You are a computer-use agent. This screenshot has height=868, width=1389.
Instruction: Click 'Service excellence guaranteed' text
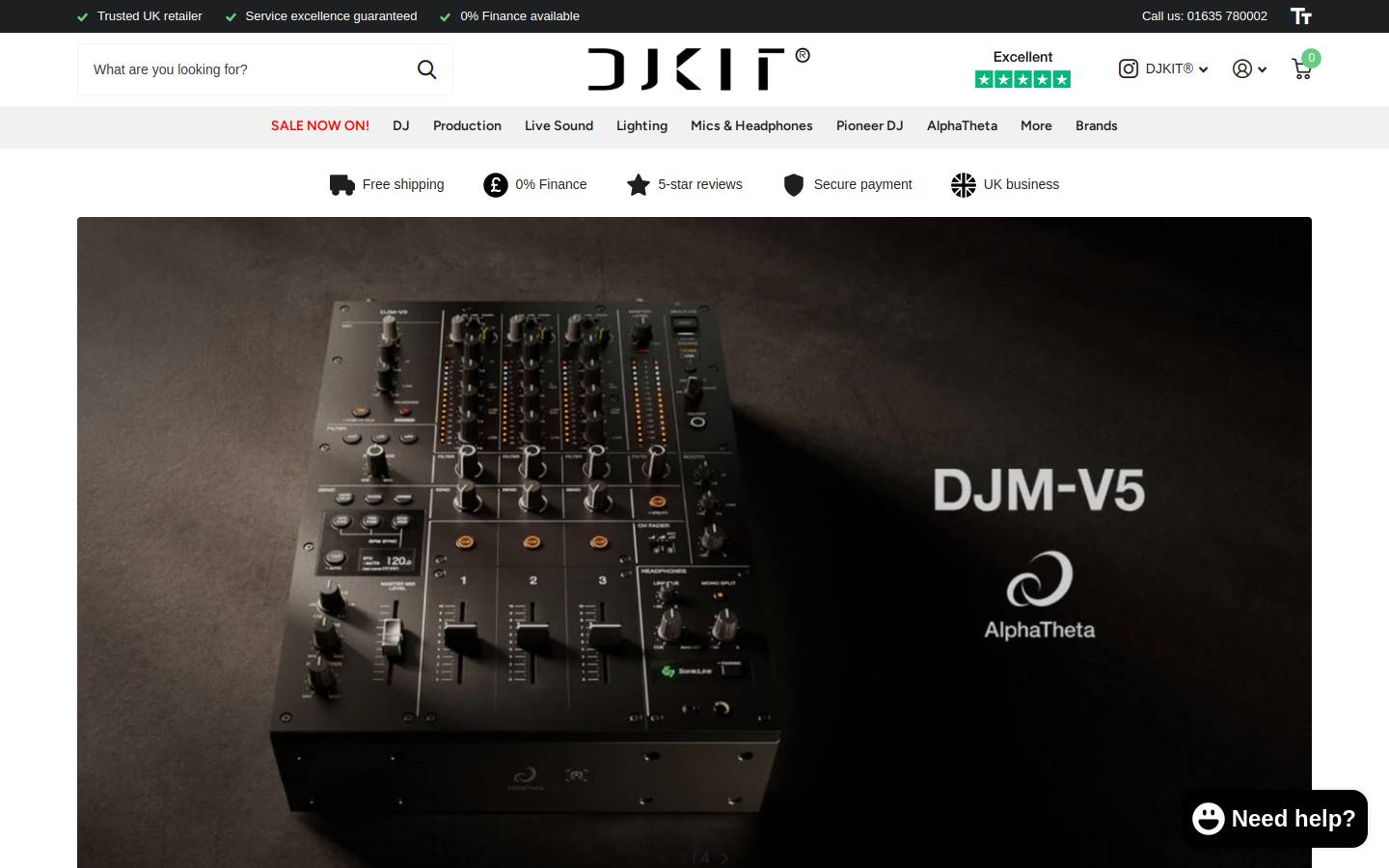coord(331,16)
